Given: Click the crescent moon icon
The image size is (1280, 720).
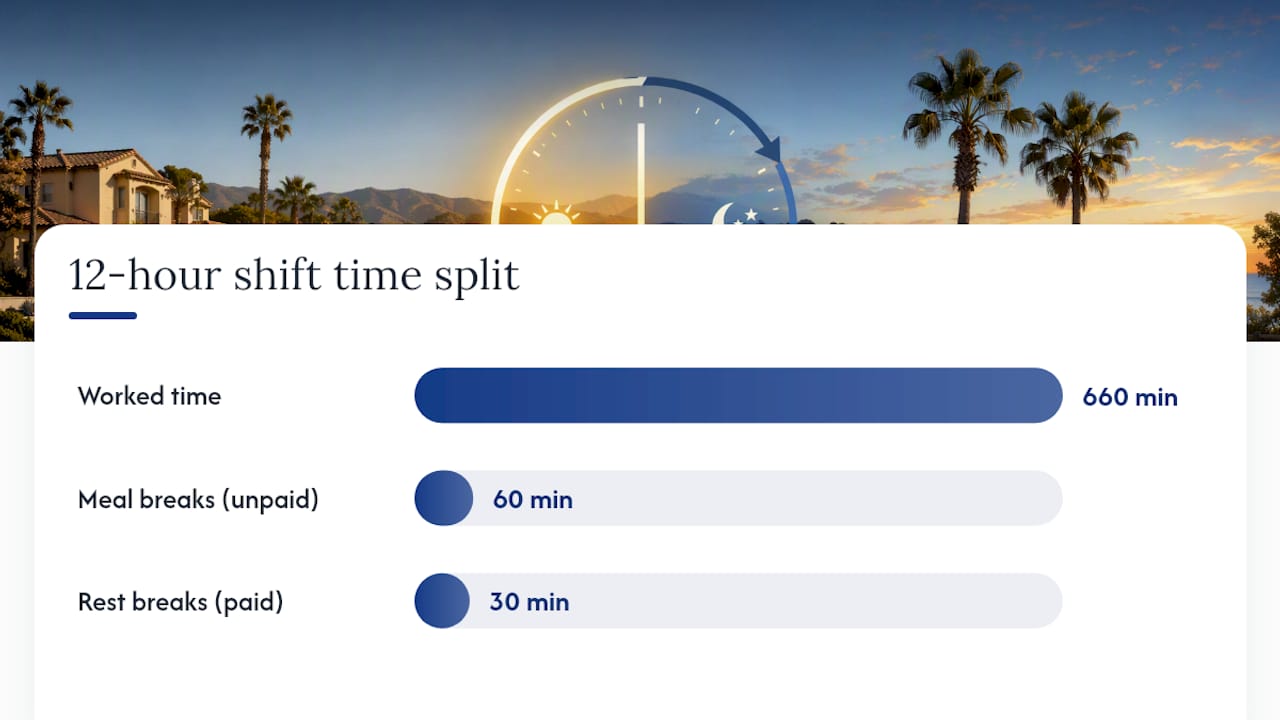Looking at the screenshot, I should pyautogui.click(x=724, y=214).
